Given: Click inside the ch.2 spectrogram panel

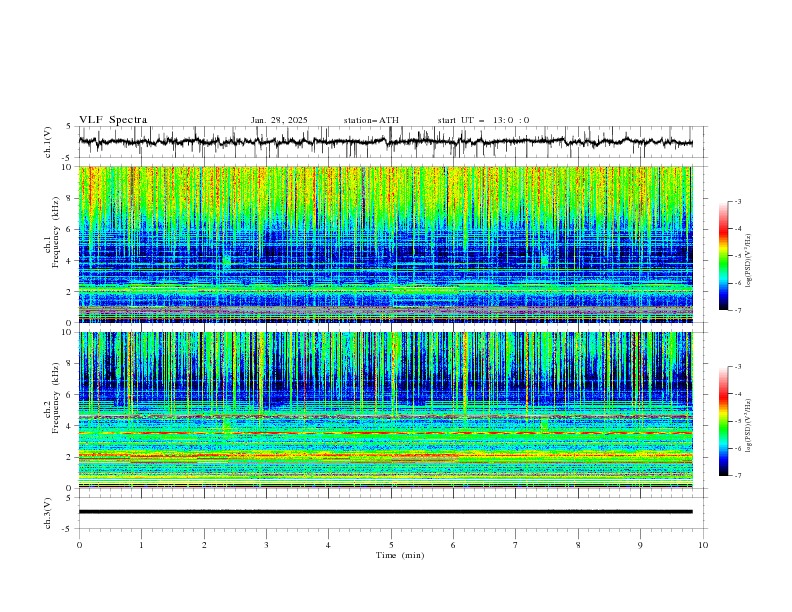Looking at the screenshot, I should click(385, 410).
